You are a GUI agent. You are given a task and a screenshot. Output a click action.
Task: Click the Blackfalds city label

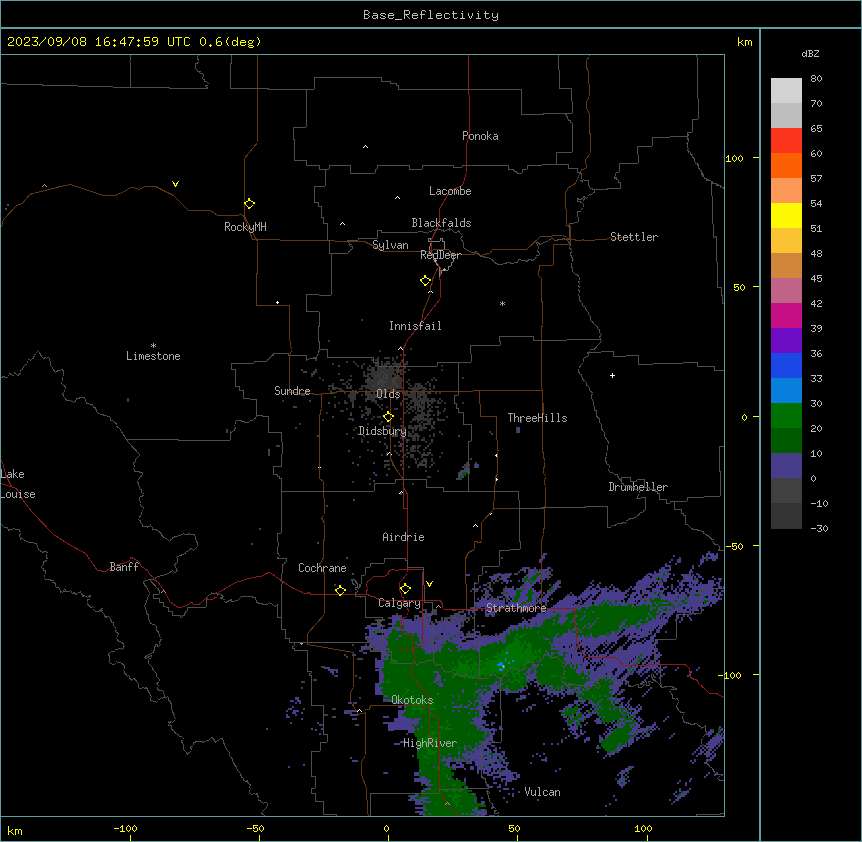point(441,223)
